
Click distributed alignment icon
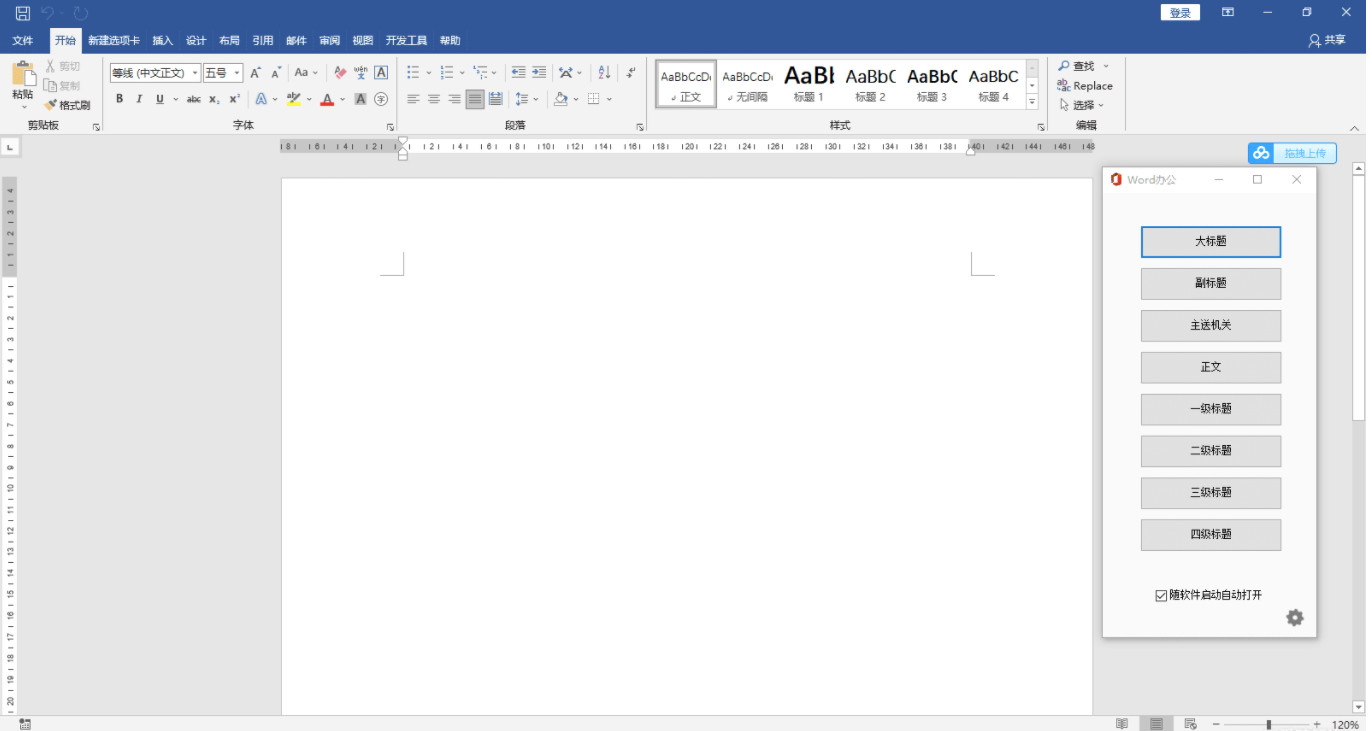click(x=495, y=99)
